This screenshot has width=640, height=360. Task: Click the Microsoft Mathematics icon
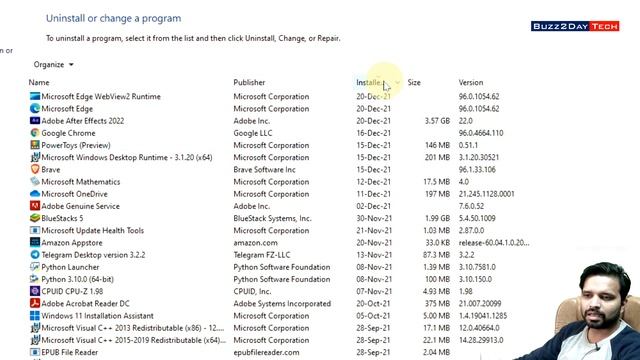click(x=35, y=182)
